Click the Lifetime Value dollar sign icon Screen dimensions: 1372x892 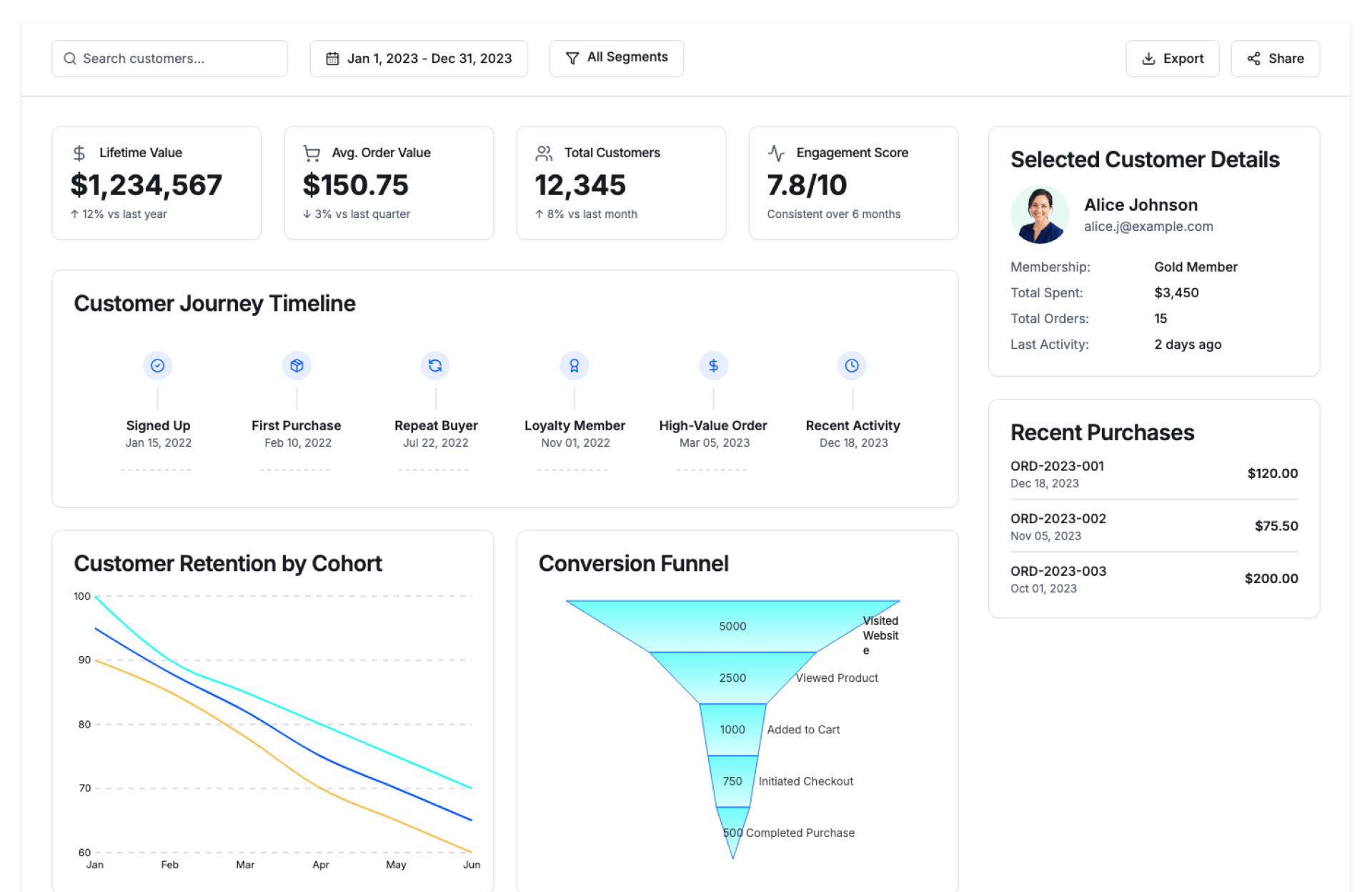pyautogui.click(x=79, y=153)
